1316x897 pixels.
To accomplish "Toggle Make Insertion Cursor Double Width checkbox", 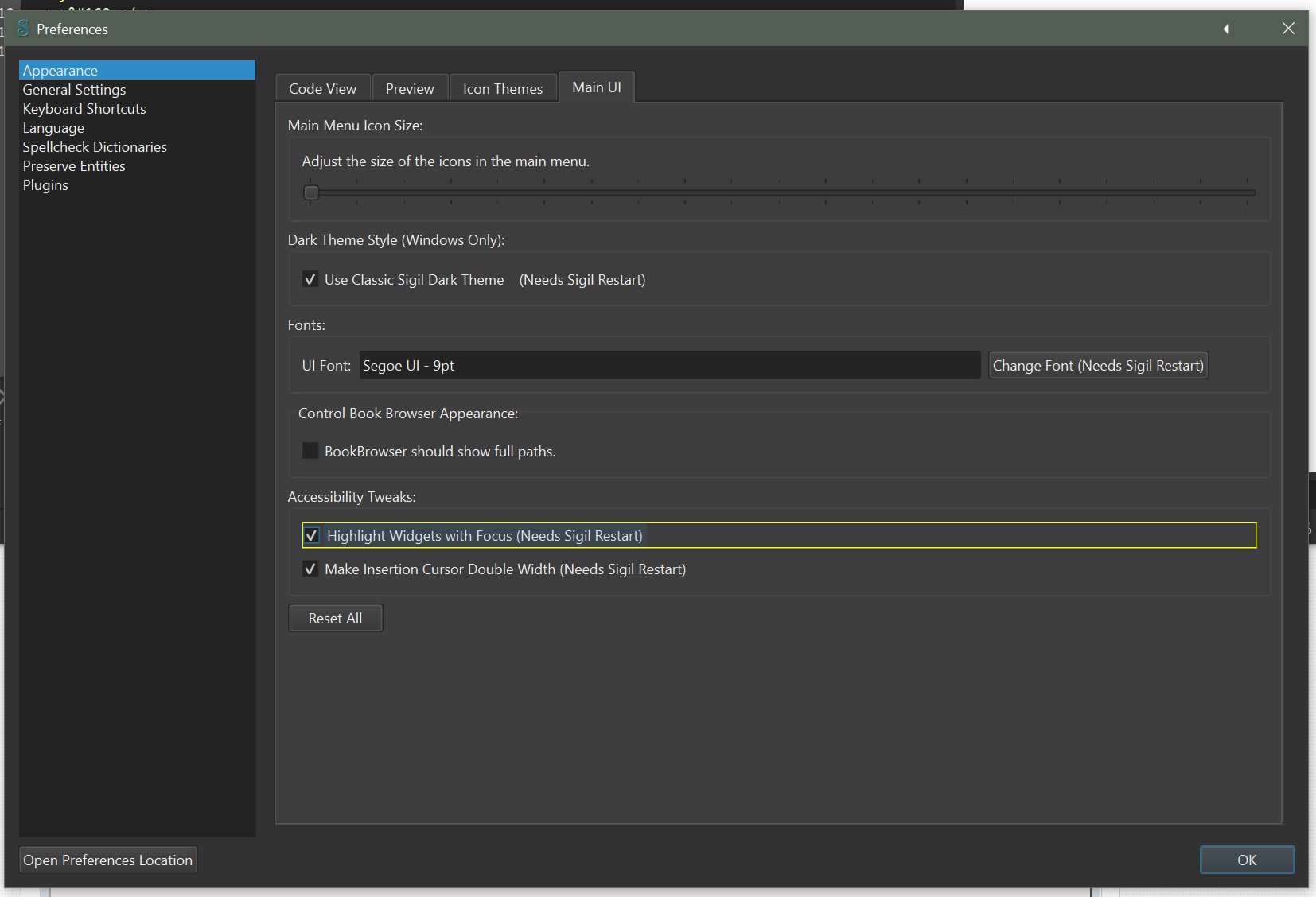I will 310,569.
